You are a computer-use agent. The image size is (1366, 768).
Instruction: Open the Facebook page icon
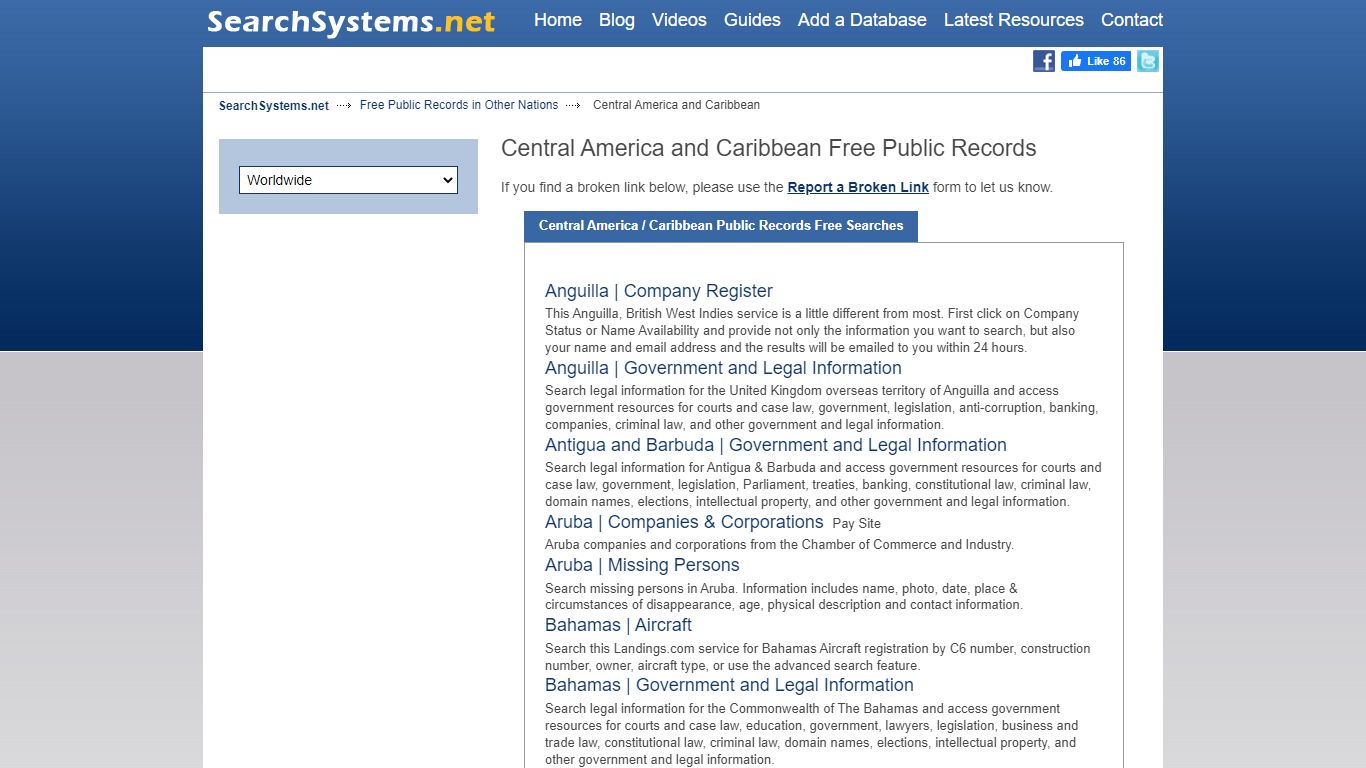(1044, 61)
